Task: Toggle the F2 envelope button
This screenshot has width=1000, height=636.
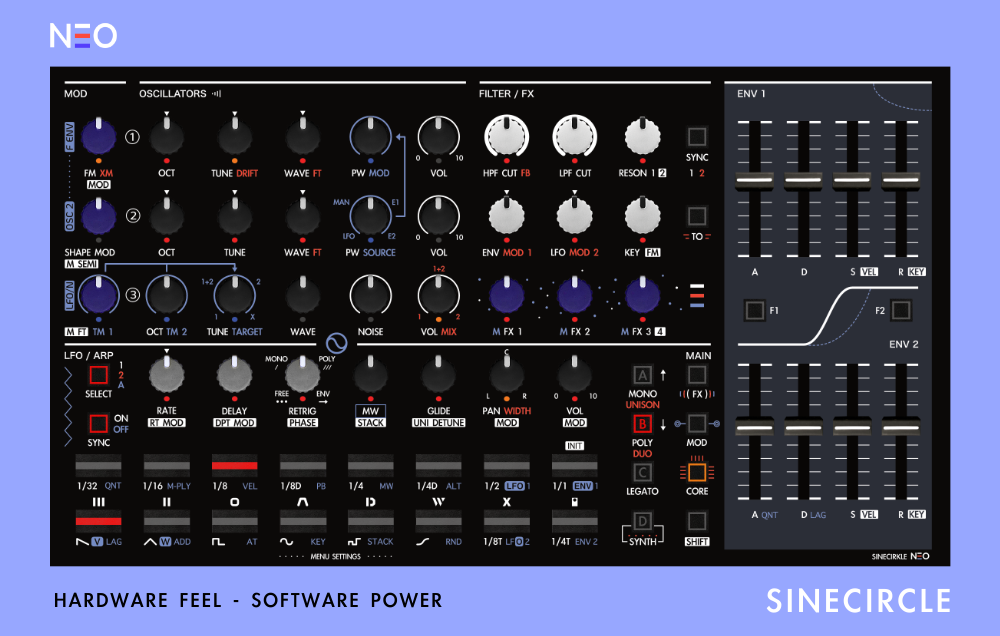Action: [901, 311]
